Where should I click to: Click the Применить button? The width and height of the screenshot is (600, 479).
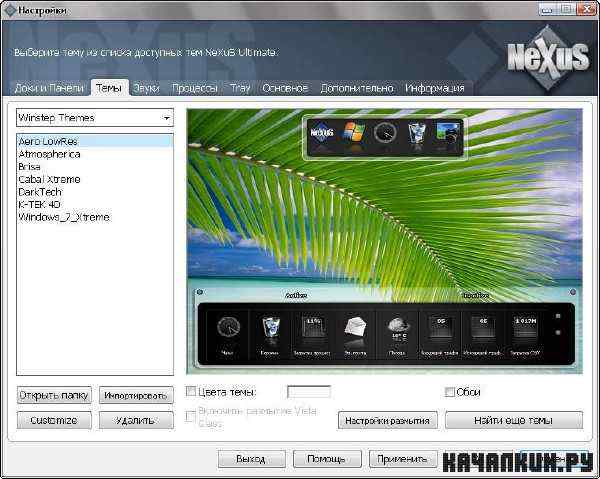coord(403,459)
